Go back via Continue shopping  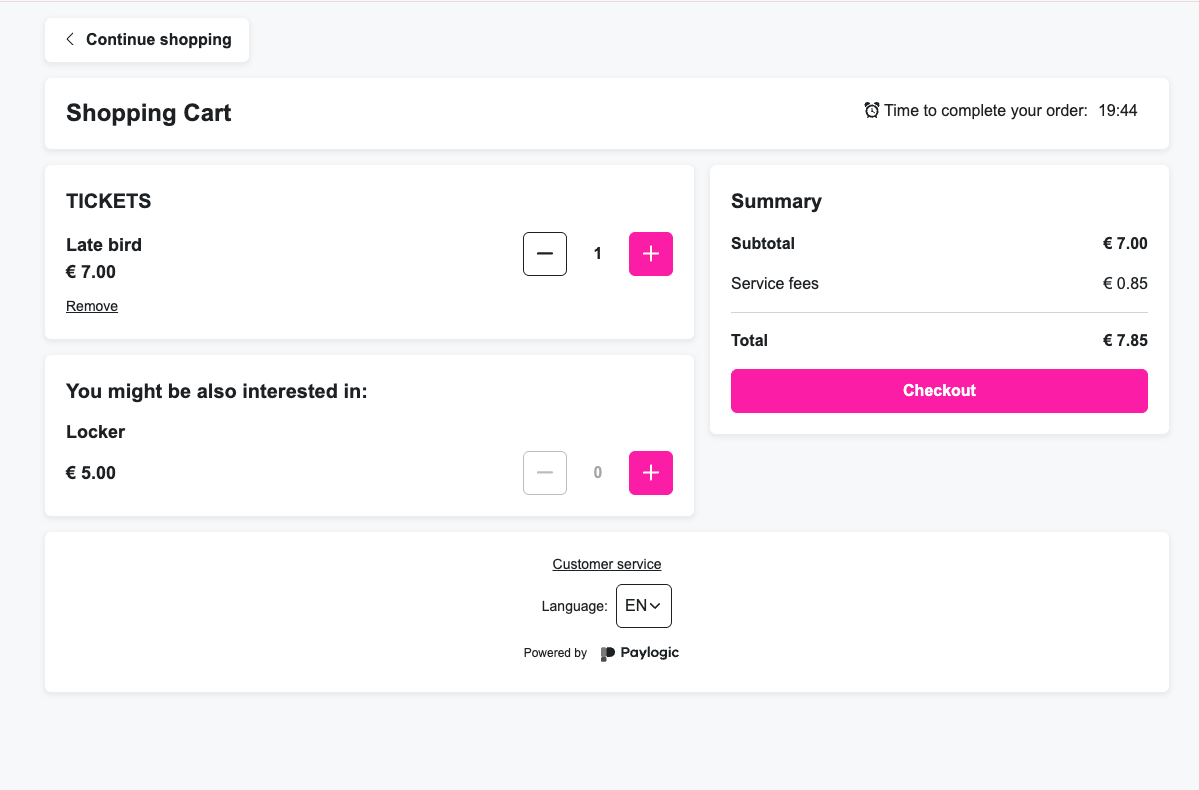point(158,40)
